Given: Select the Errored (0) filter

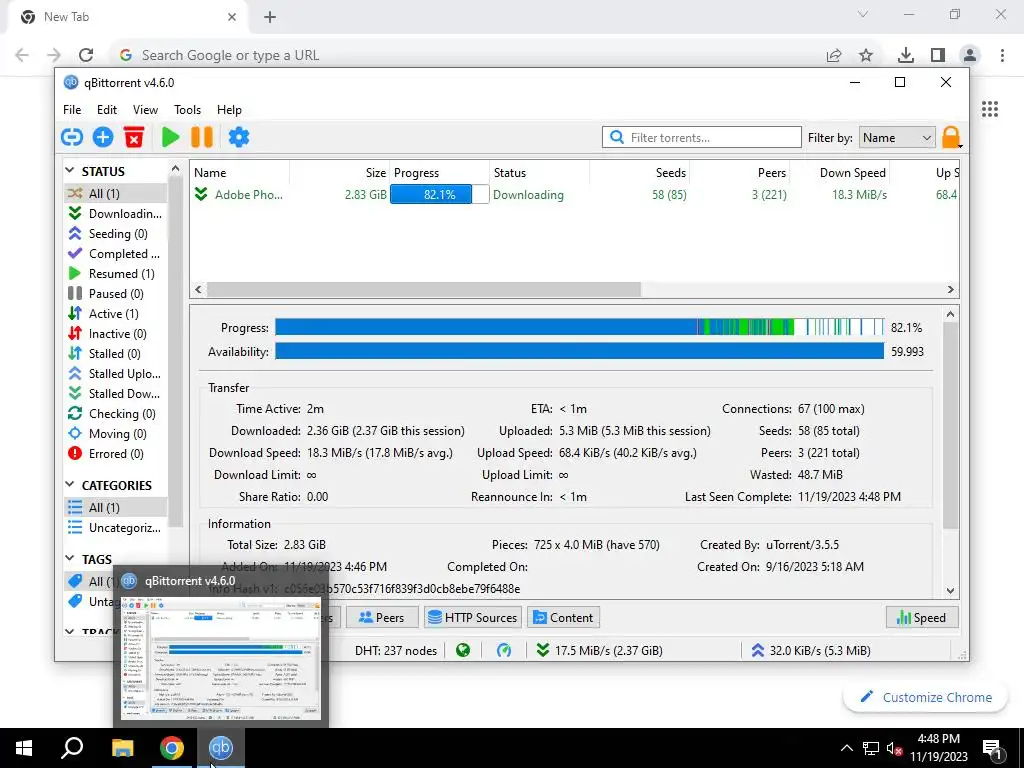Looking at the screenshot, I should (x=116, y=454).
